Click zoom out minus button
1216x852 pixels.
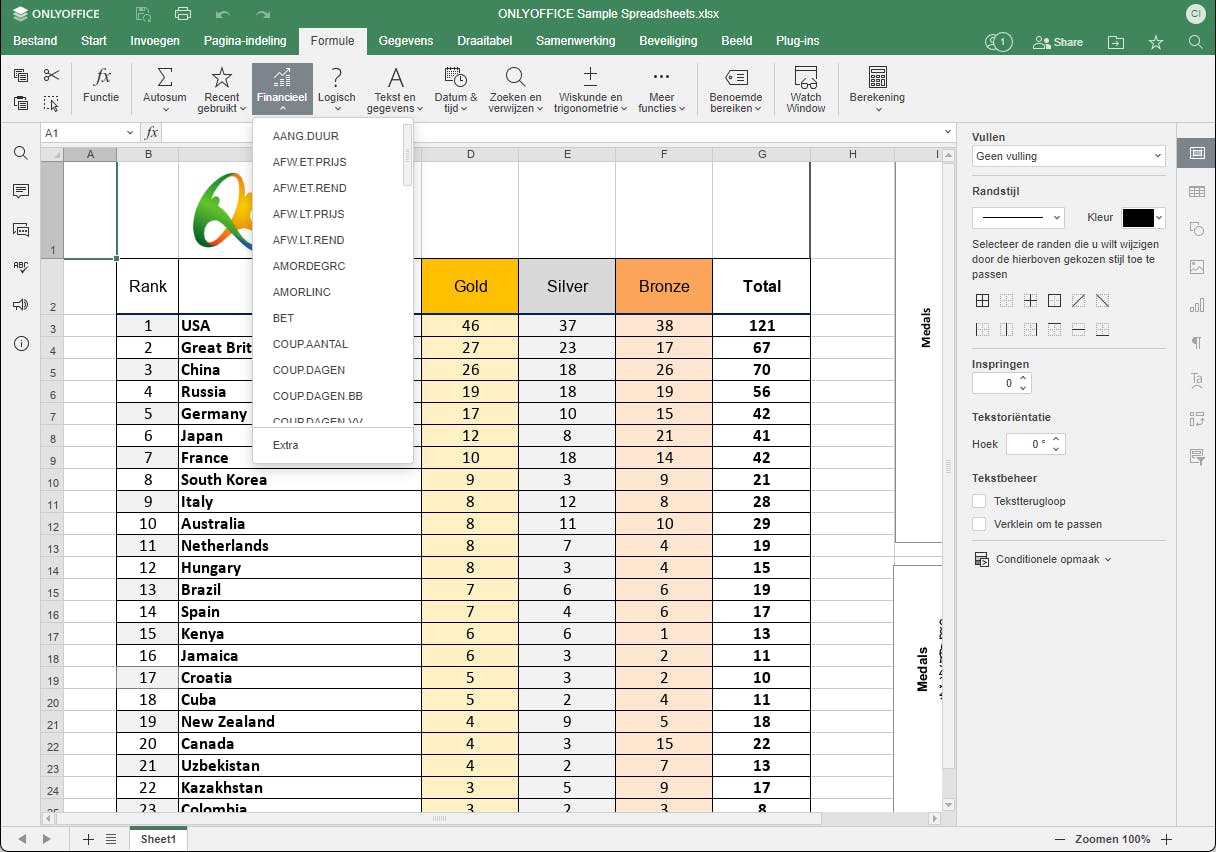click(x=1061, y=840)
